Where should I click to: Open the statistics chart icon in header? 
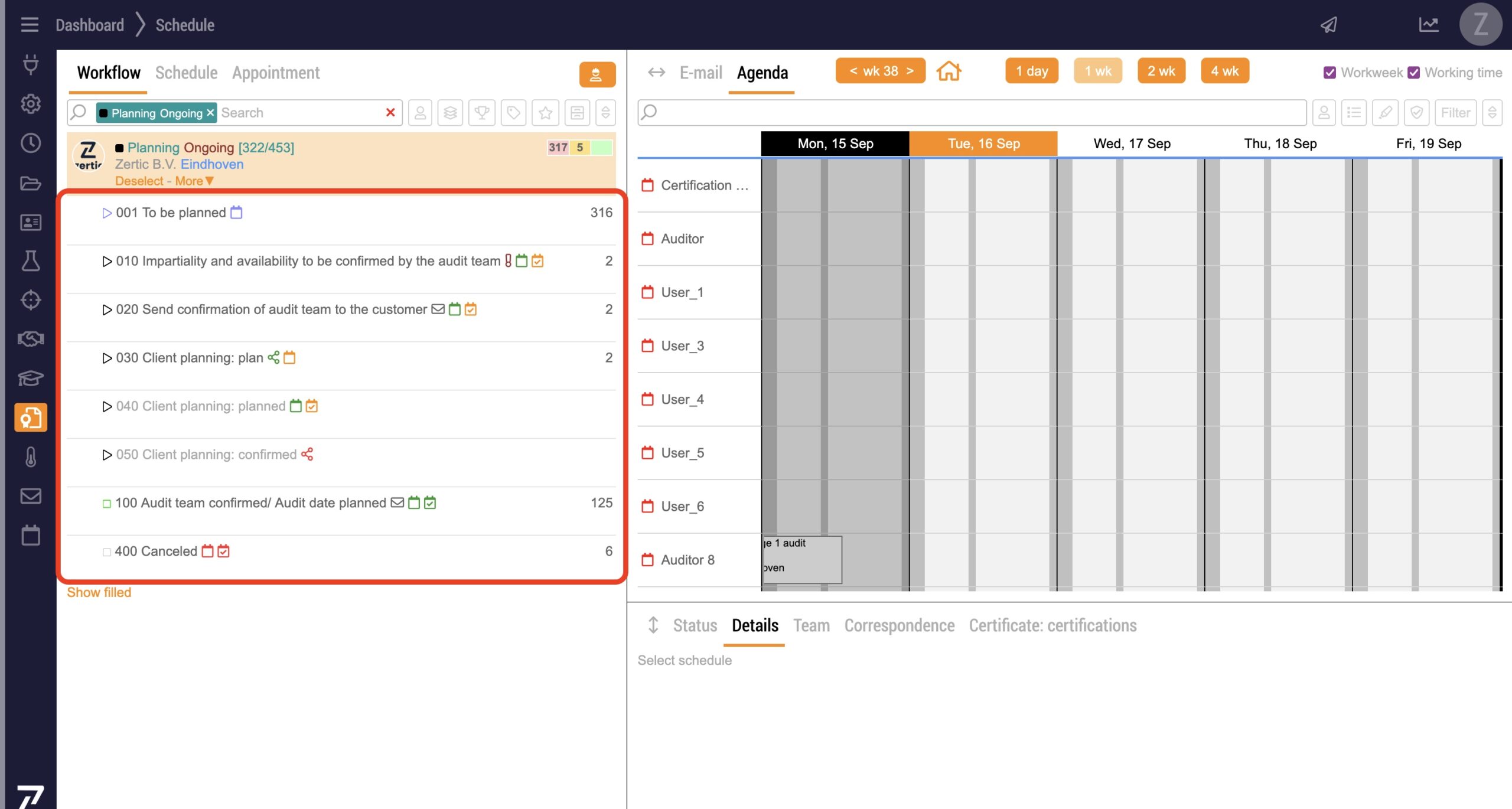point(1428,25)
